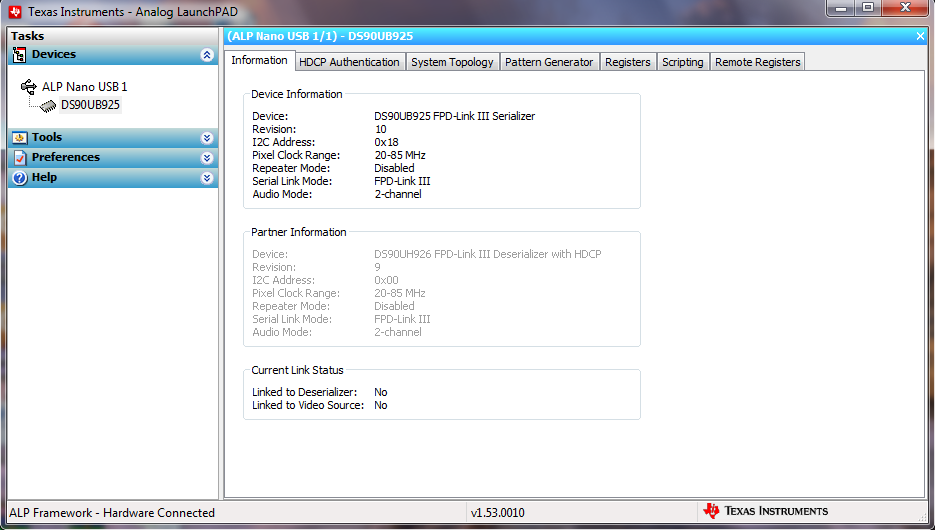935x530 pixels.
Task: Click the Help question mark icon
Action: click(x=20, y=178)
